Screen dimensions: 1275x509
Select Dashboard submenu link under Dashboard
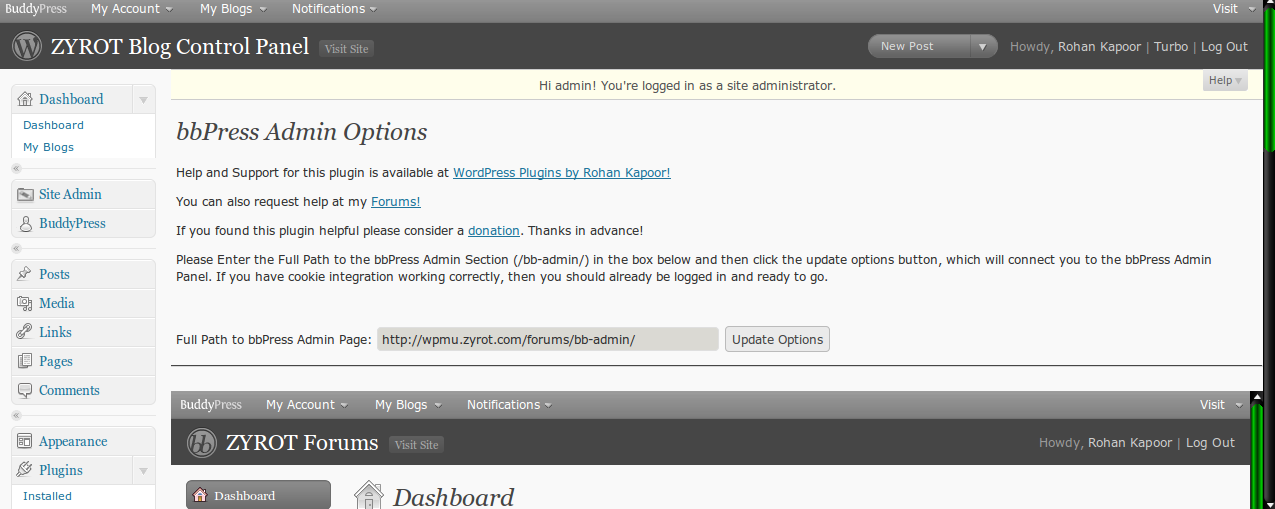coord(53,125)
